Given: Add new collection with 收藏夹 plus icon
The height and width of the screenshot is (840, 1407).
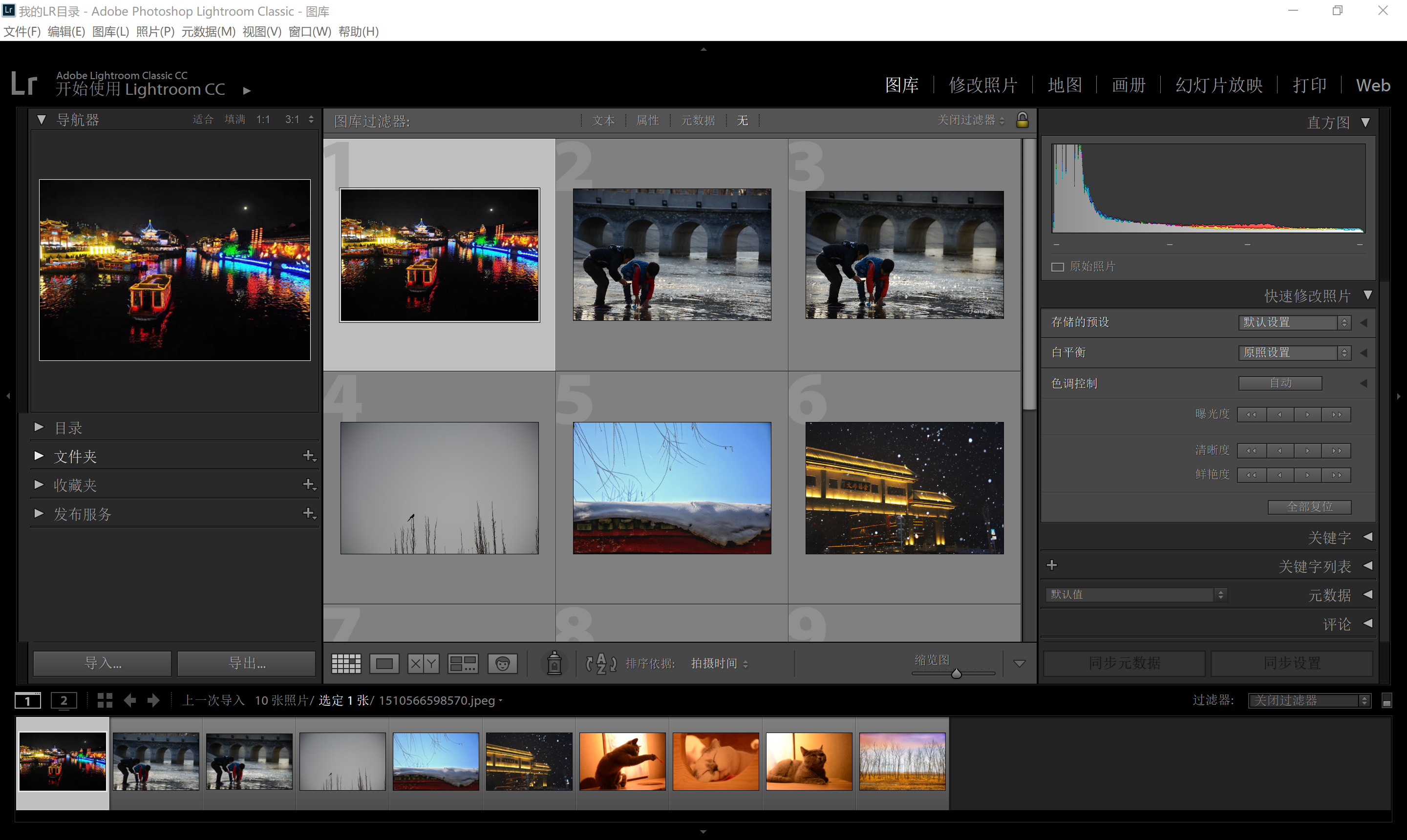Looking at the screenshot, I should (309, 484).
